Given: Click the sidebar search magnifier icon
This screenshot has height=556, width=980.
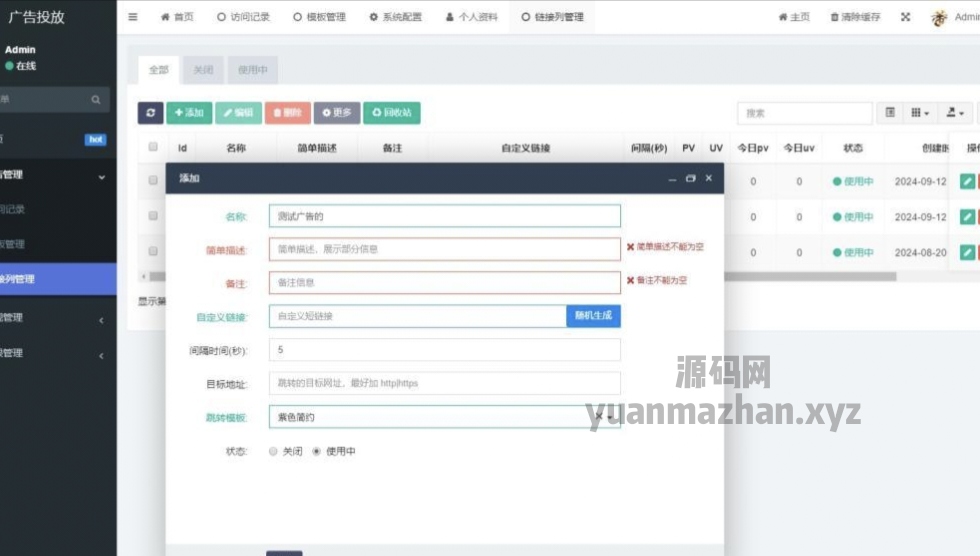Looking at the screenshot, I should pyautogui.click(x=96, y=100).
